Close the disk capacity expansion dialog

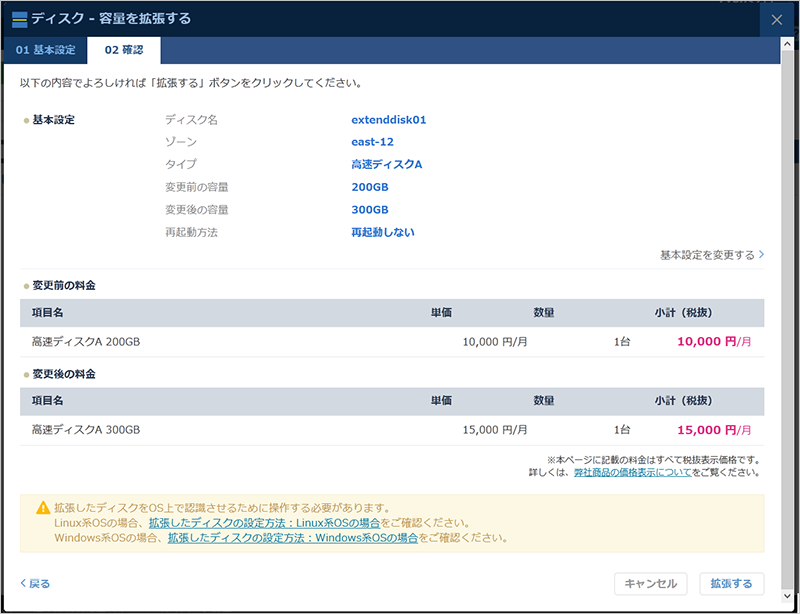pyautogui.click(x=778, y=19)
